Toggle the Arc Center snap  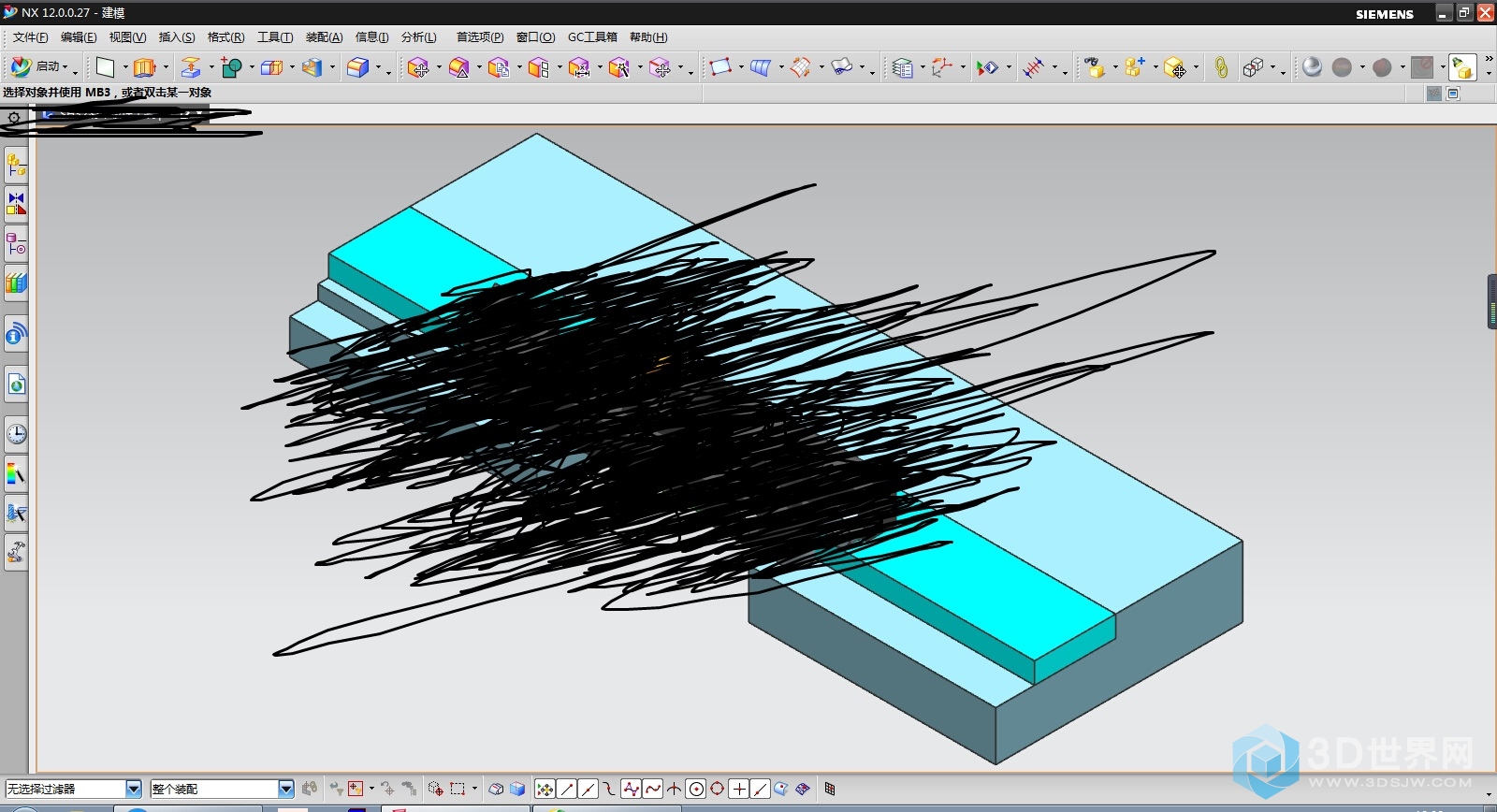coord(696,790)
